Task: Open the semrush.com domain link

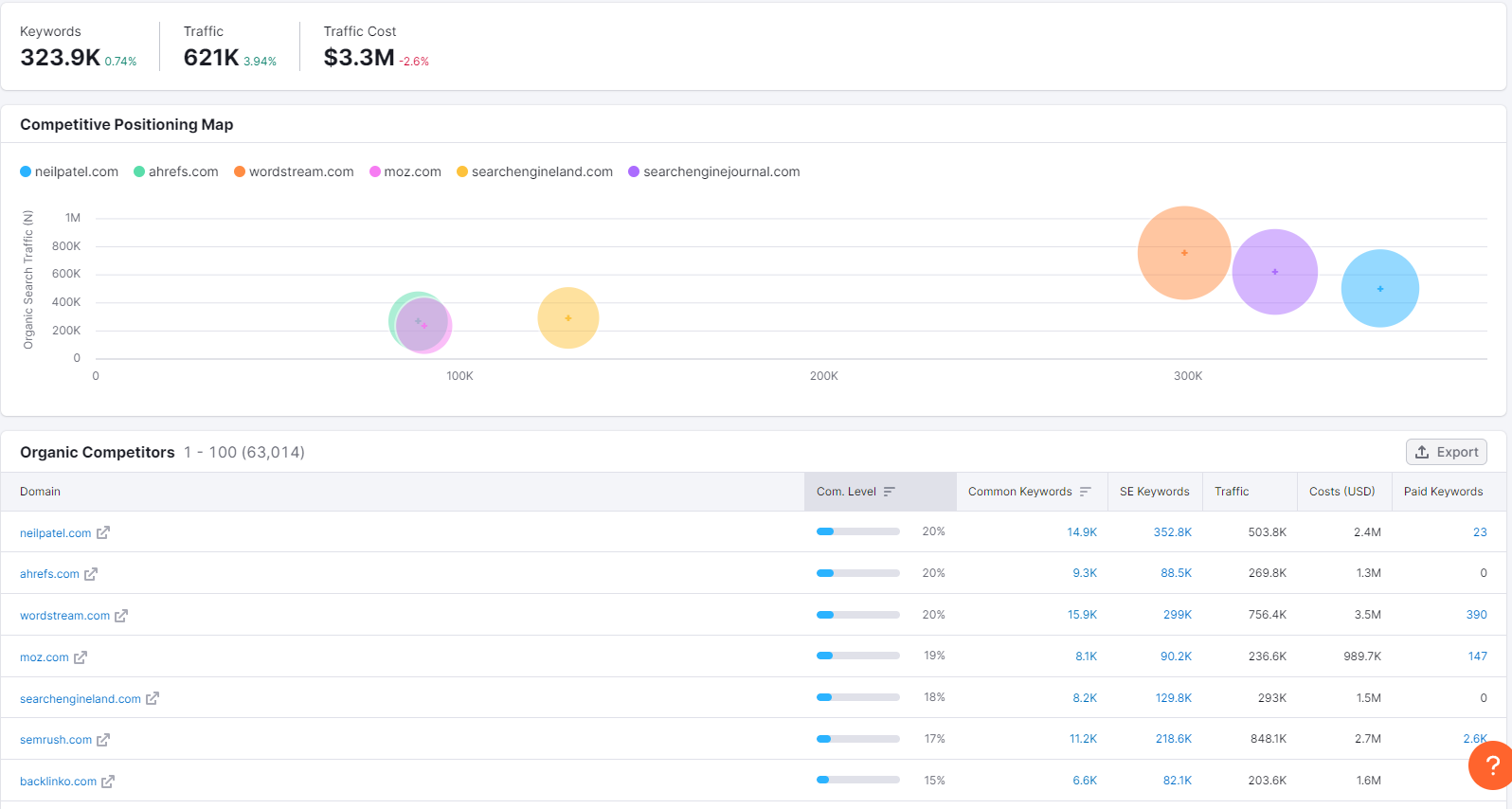Action: [x=56, y=740]
